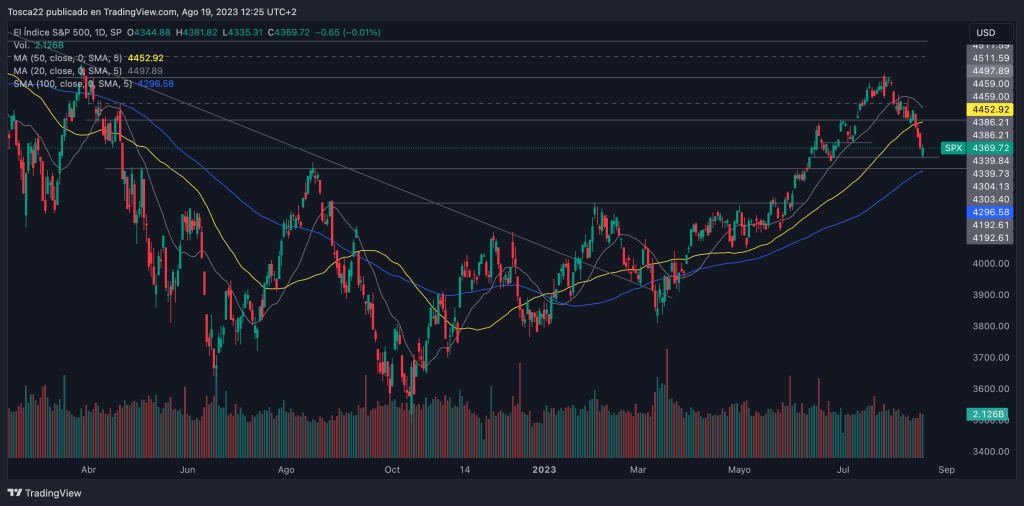This screenshot has width=1024, height=506.
Task: Click the TradingView logo icon
Action: [x=14, y=493]
